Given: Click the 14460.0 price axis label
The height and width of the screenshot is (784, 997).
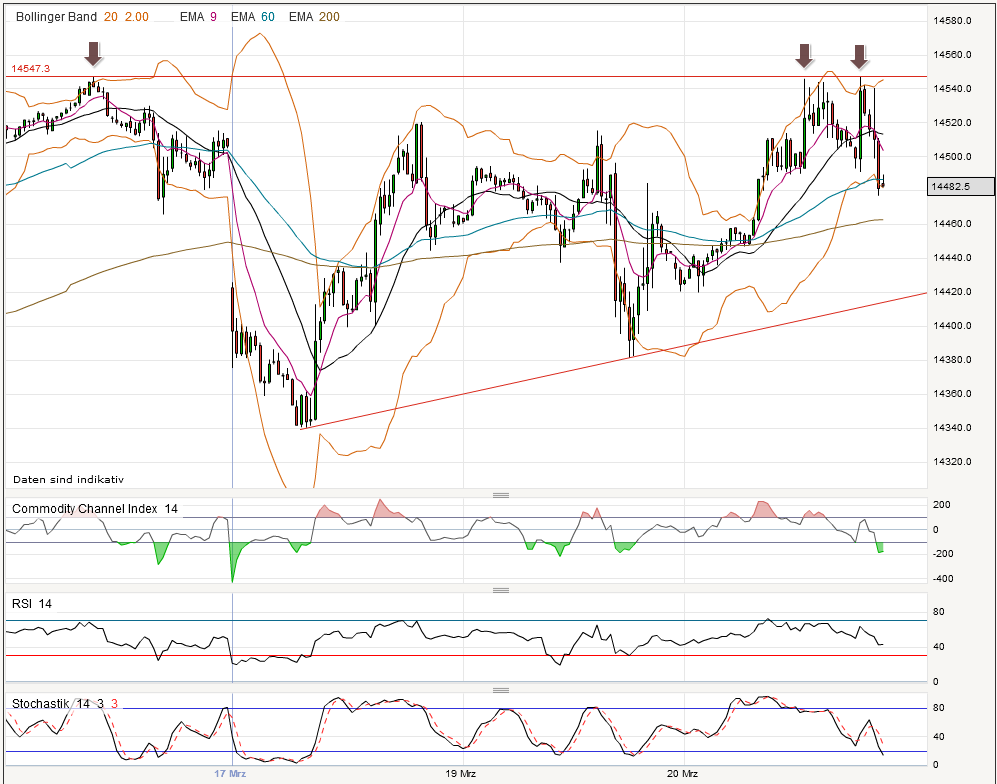Looking at the screenshot, I should click(952, 224).
